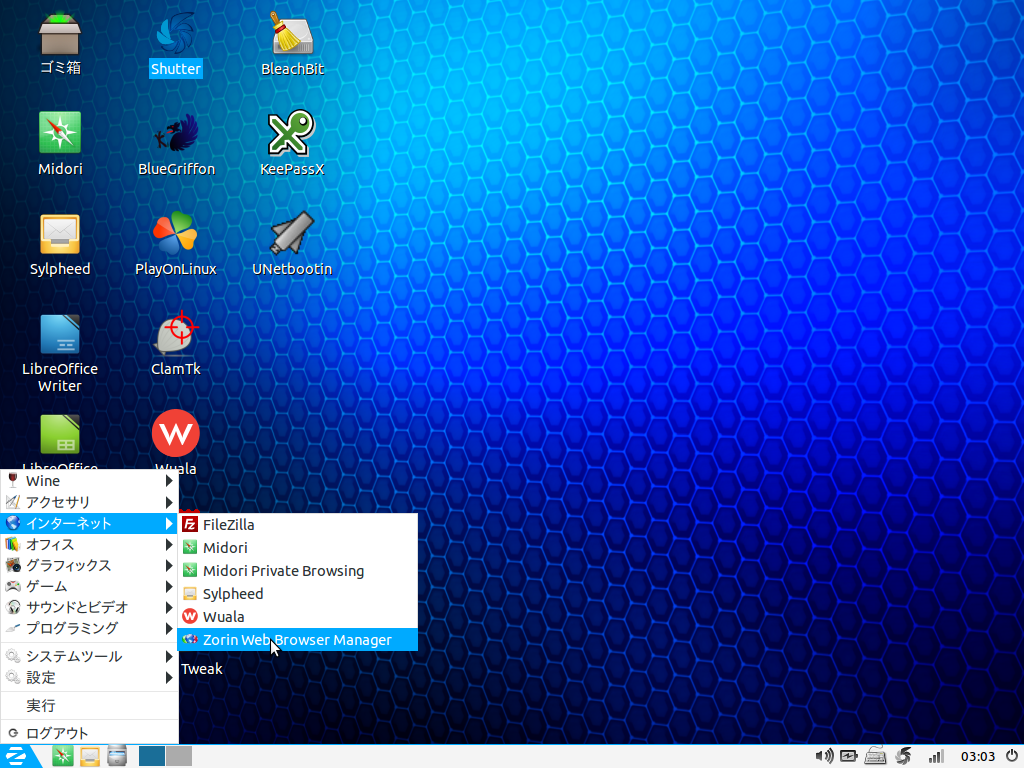Expand the オフィス submenu

pos(89,544)
